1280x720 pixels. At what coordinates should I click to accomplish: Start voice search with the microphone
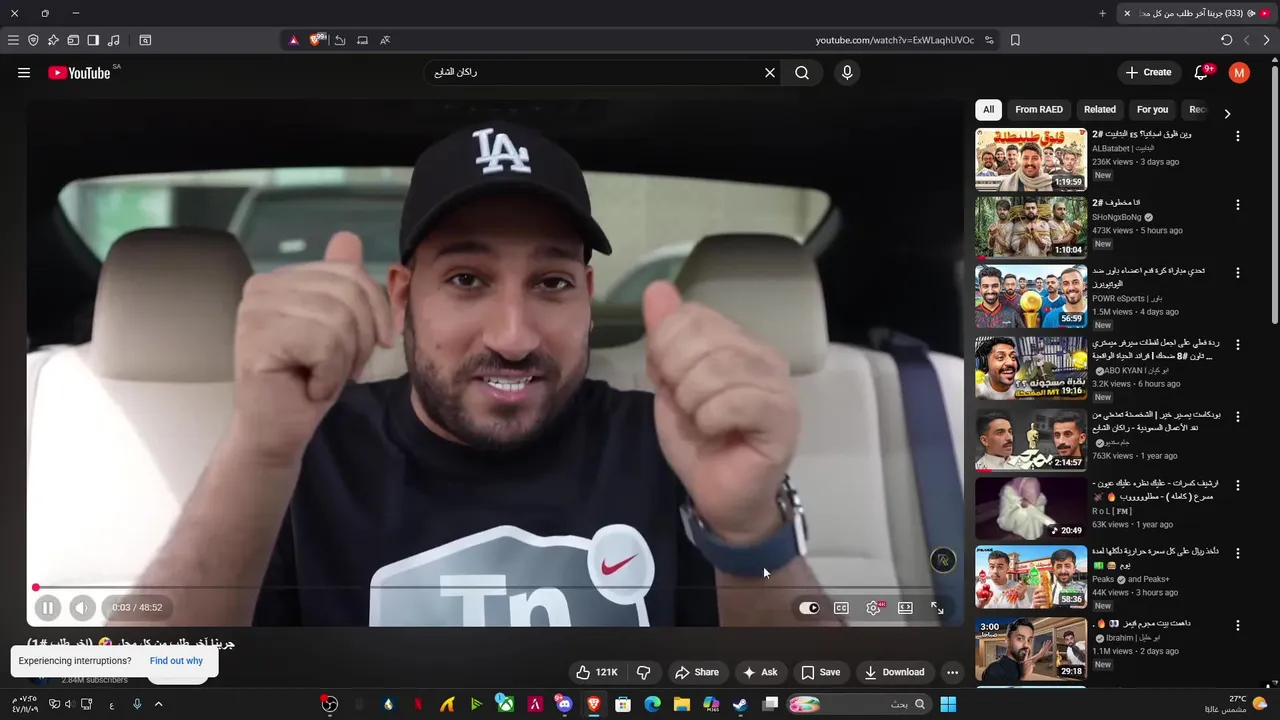tap(847, 73)
